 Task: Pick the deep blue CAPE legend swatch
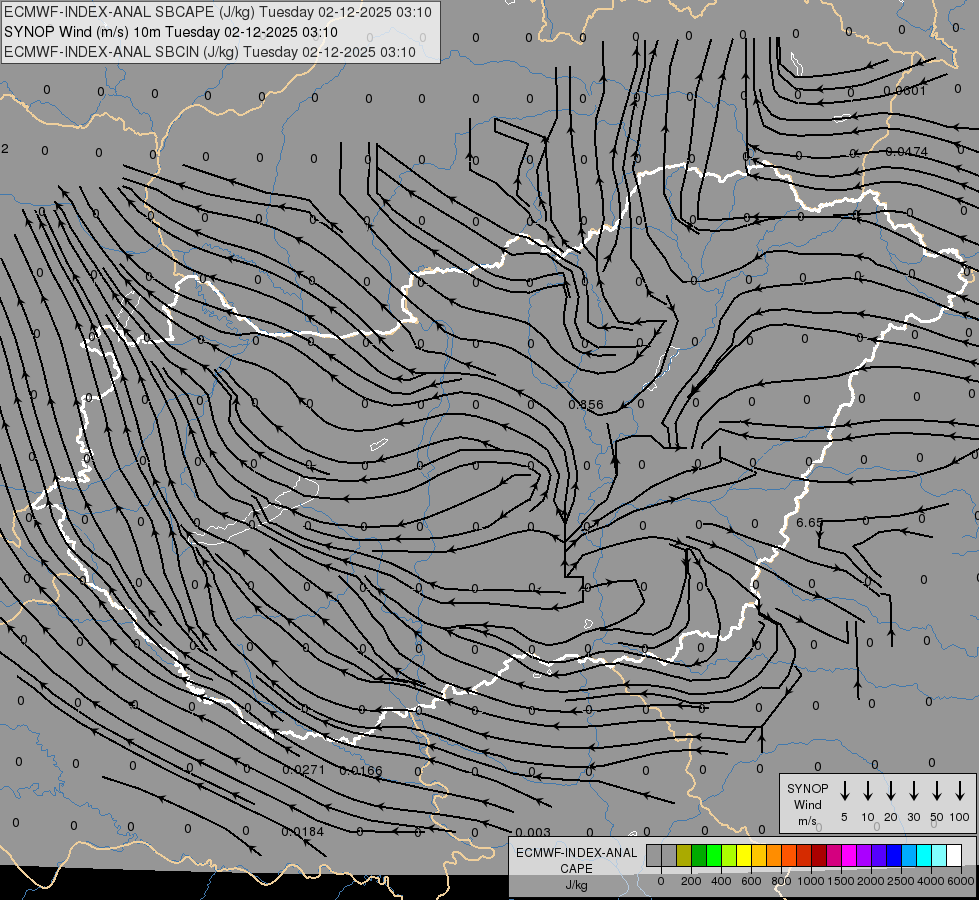click(x=894, y=855)
